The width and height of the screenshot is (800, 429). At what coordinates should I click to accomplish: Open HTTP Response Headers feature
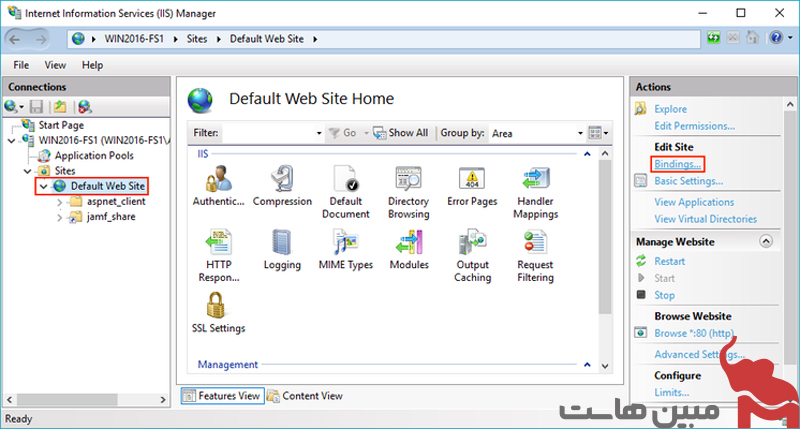[218, 255]
